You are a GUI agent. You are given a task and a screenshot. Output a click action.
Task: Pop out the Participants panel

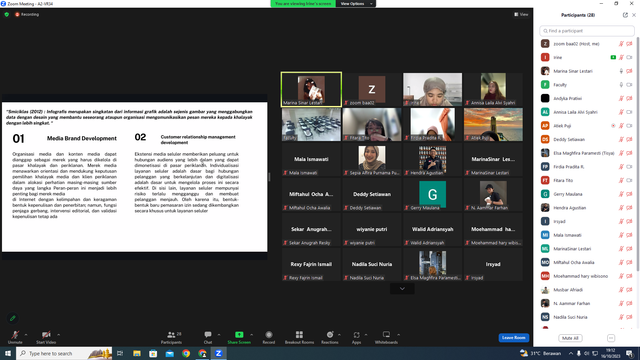coord(625,15)
